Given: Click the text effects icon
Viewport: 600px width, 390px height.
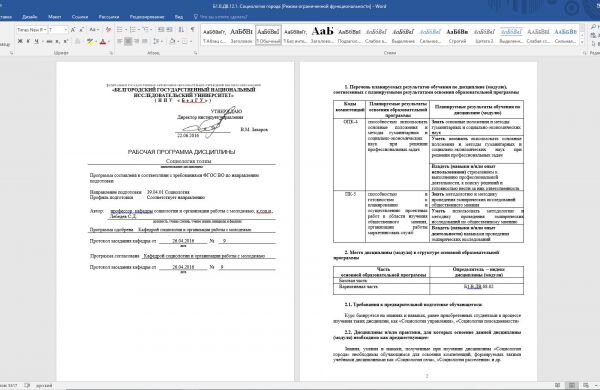Looking at the screenshot, I should pos(78,41).
